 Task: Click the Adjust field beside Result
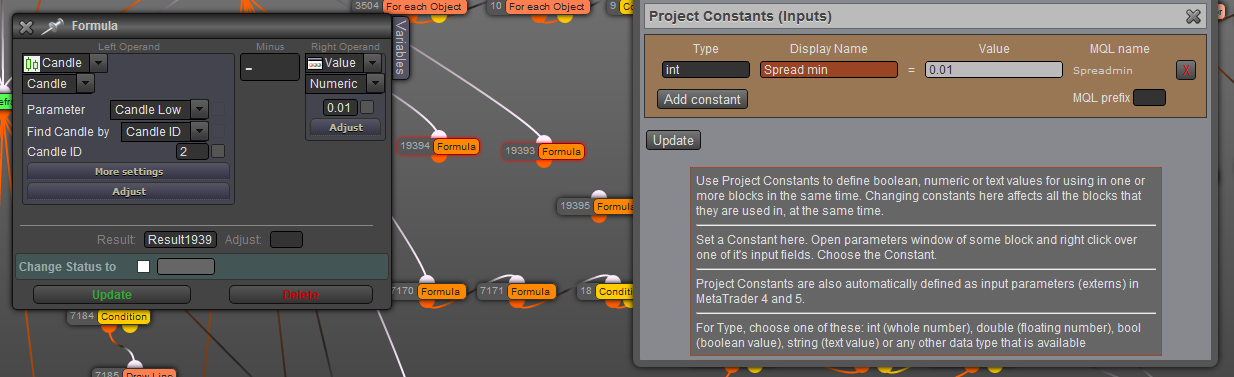click(286, 240)
